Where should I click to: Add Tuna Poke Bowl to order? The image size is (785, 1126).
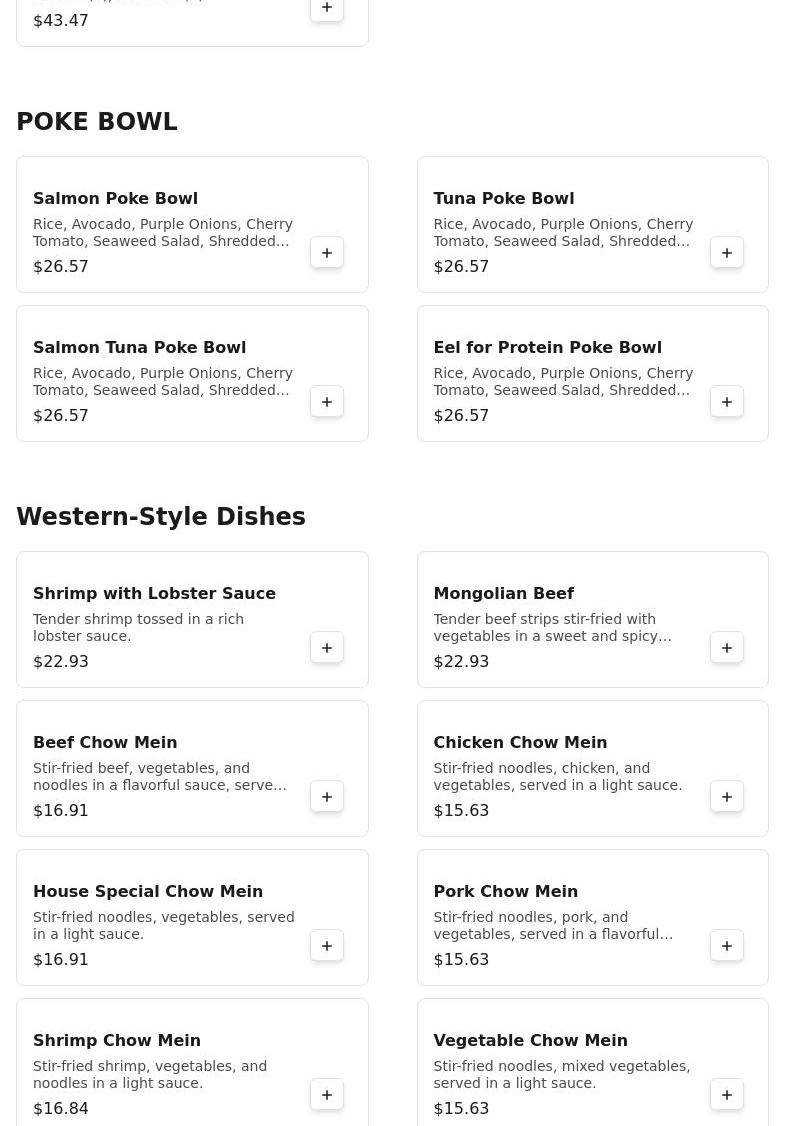click(727, 253)
